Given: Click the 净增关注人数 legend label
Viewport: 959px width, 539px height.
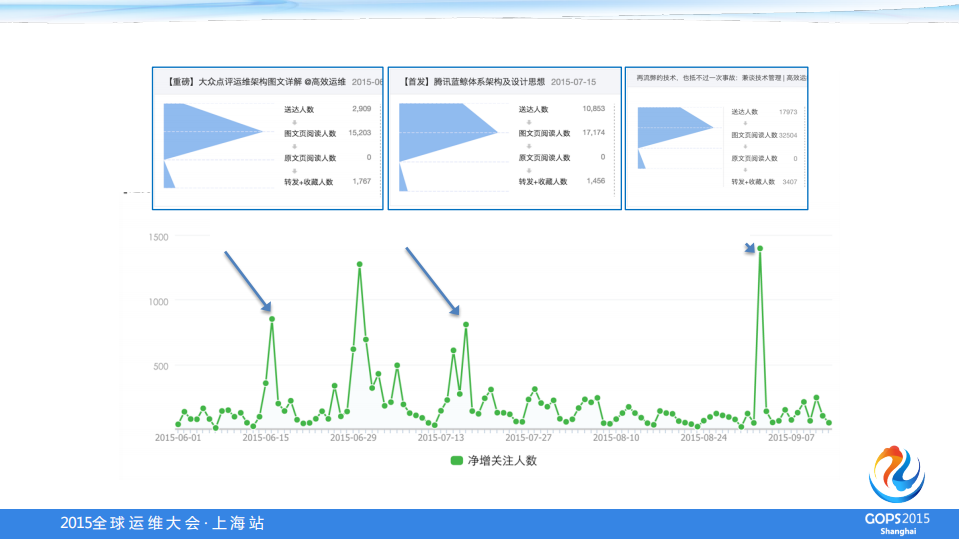Looking at the screenshot, I should tap(502, 461).
